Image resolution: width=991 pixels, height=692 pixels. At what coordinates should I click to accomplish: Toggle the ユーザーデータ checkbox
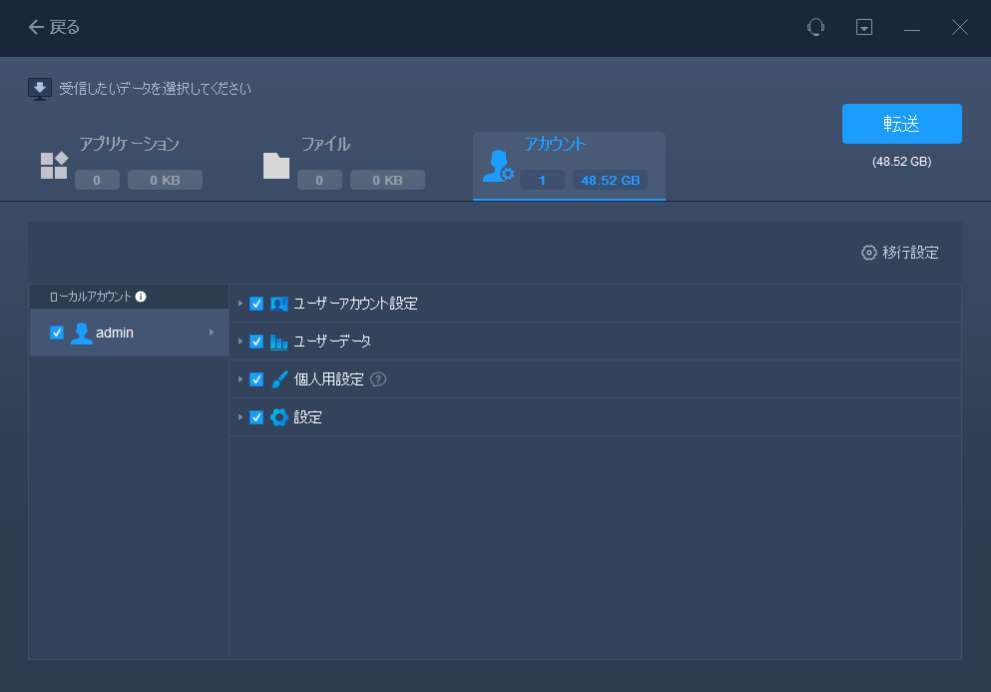(x=257, y=342)
